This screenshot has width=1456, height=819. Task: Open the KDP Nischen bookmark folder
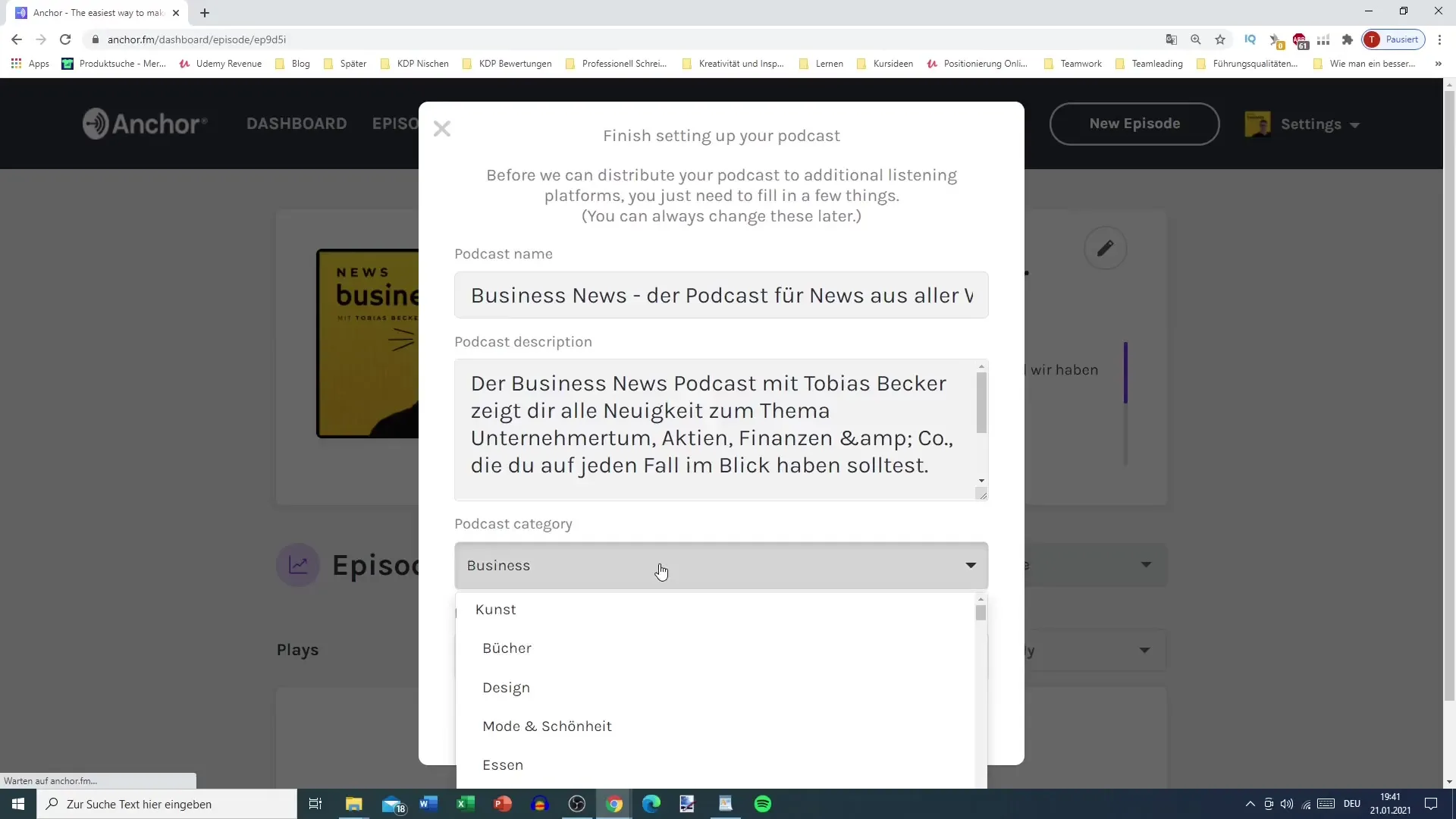[x=415, y=64]
